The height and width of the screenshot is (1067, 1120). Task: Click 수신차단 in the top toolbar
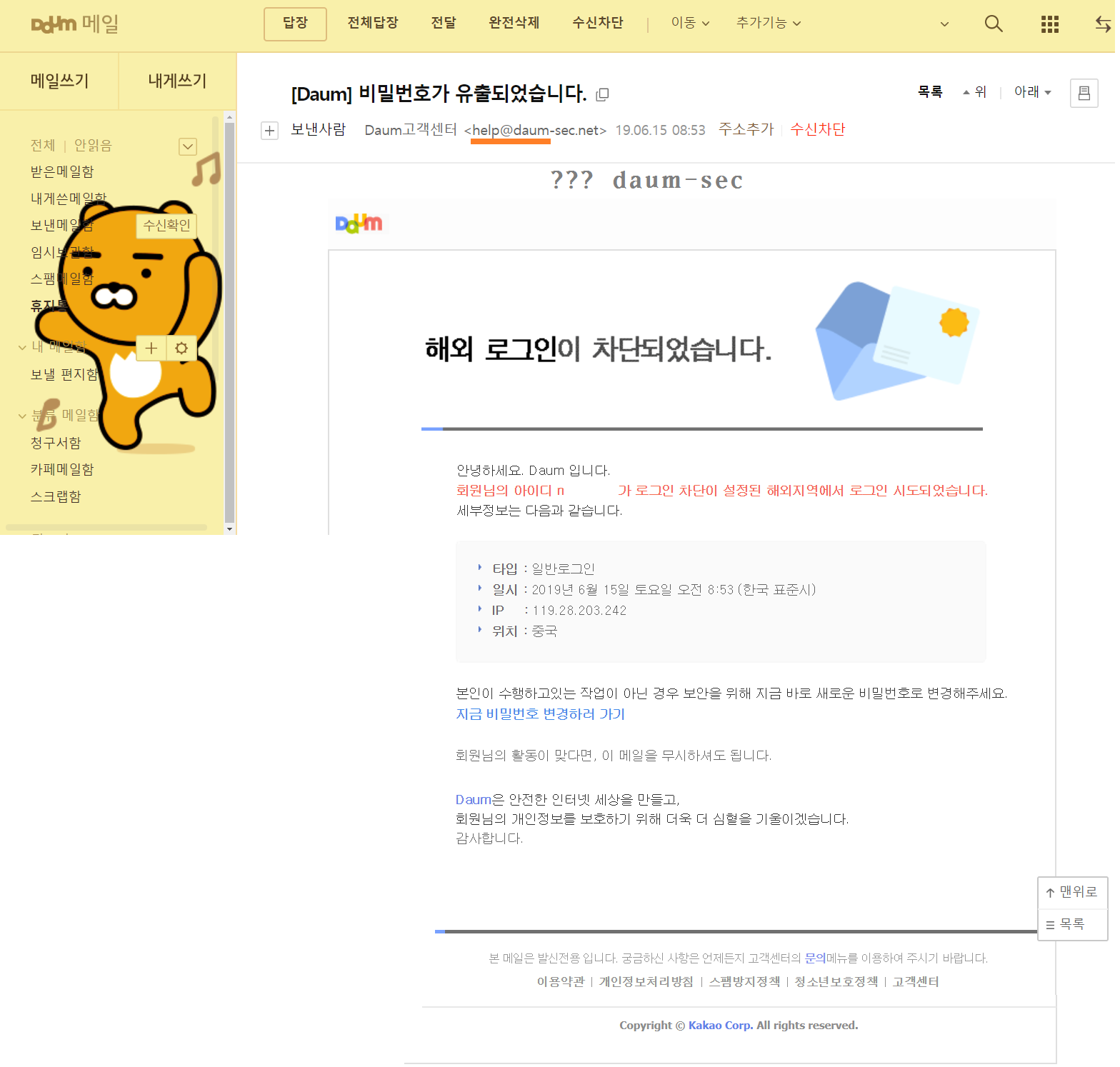[x=598, y=23]
